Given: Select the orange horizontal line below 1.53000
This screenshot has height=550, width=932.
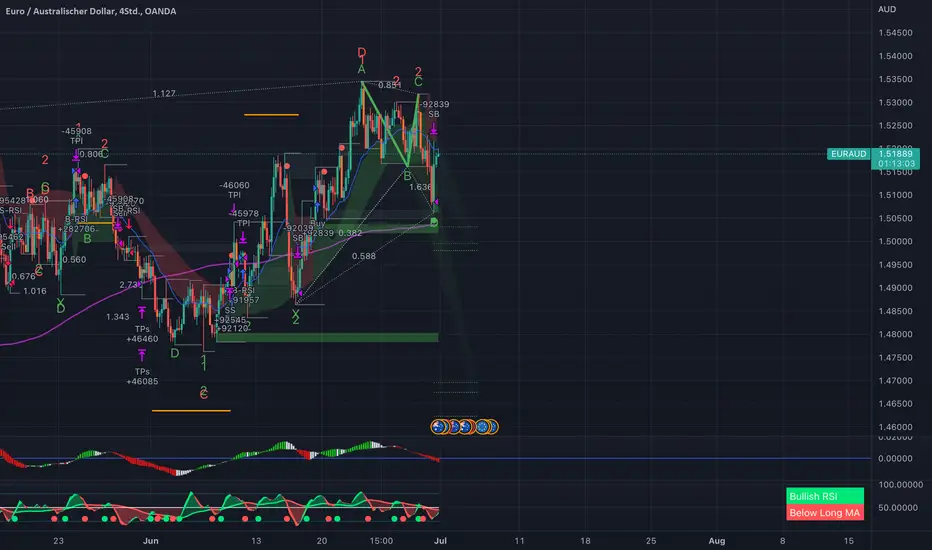Looking at the screenshot, I should pos(271,115).
